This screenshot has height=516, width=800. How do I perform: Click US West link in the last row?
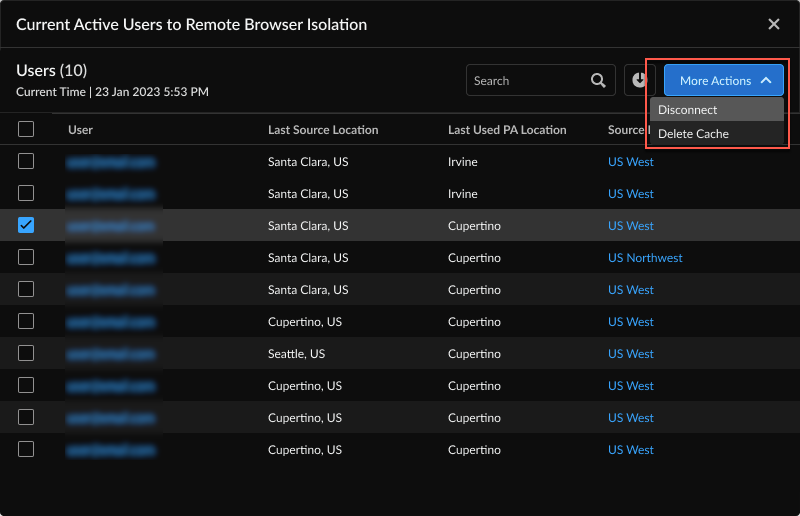630,450
